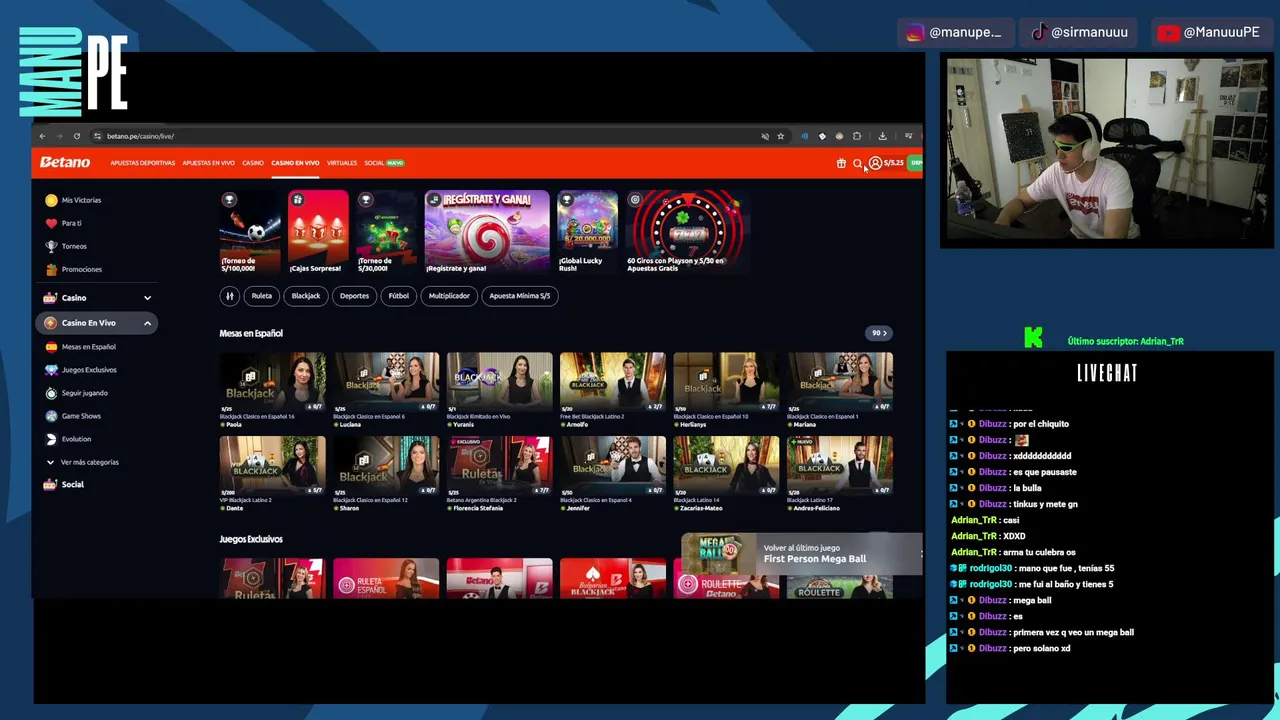The height and width of the screenshot is (720, 1280).
Task: Filter games by Ruleta chip
Action: 262,296
